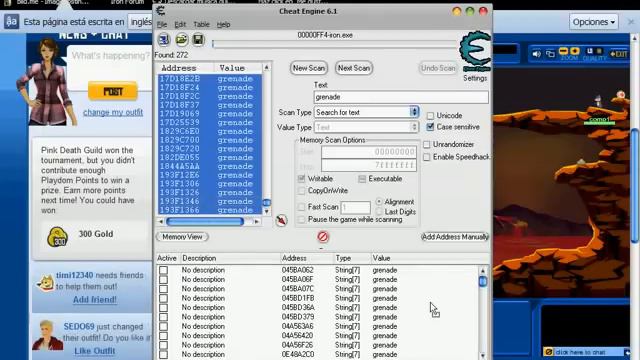Enable the Fast Scan checkbox
The image size is (640, 360).
pyautogui.click(x=301, y=207)
